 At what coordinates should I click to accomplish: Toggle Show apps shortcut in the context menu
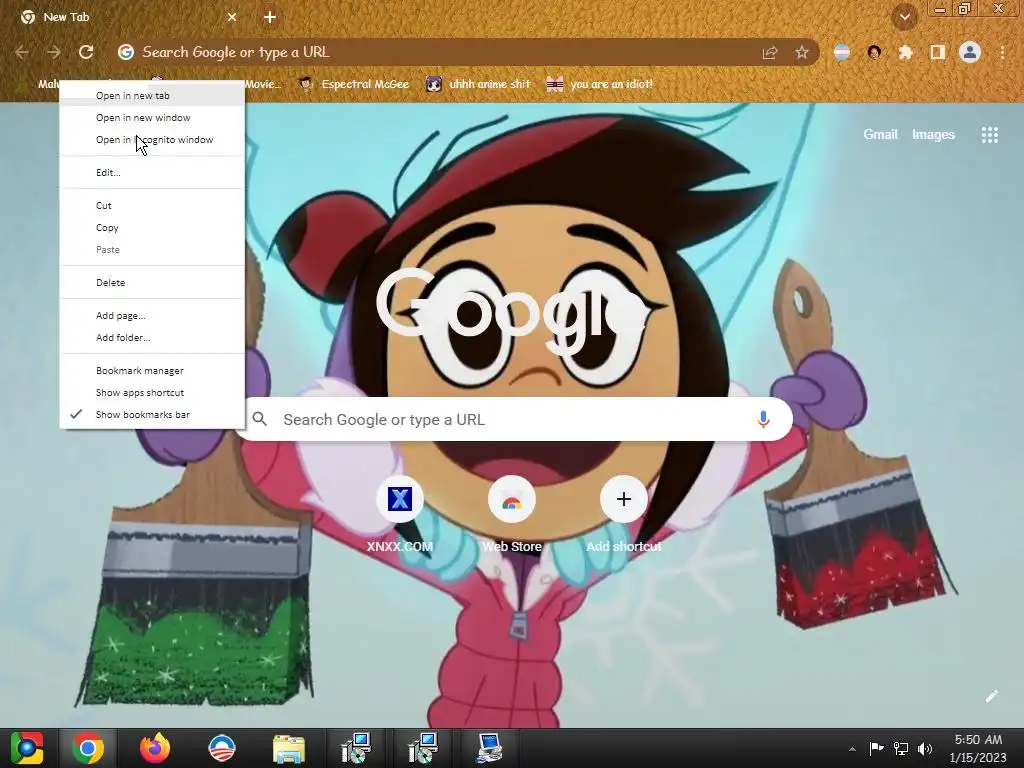pos(152,392)
